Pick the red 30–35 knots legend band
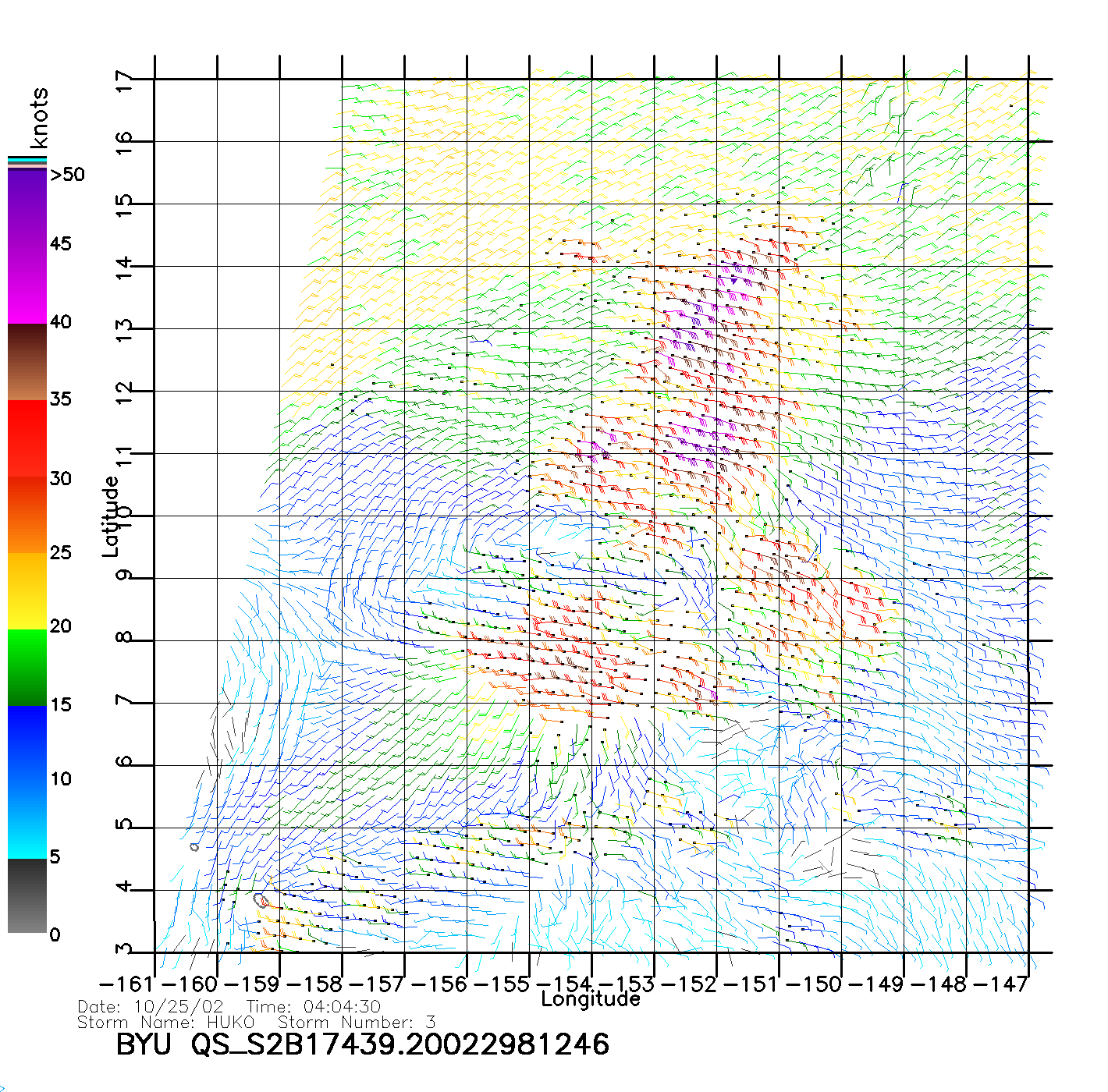 tap(27, 437)
